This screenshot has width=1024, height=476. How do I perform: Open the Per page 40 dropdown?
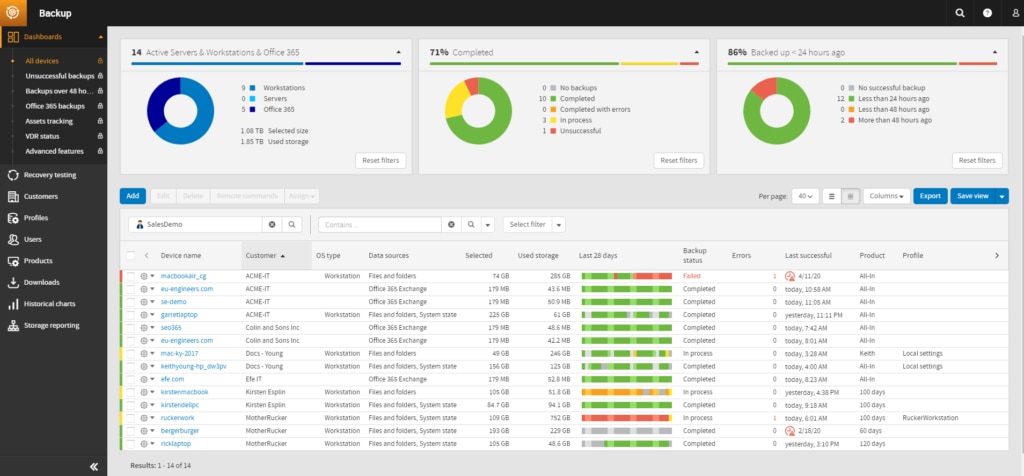(x=805, y=196)
